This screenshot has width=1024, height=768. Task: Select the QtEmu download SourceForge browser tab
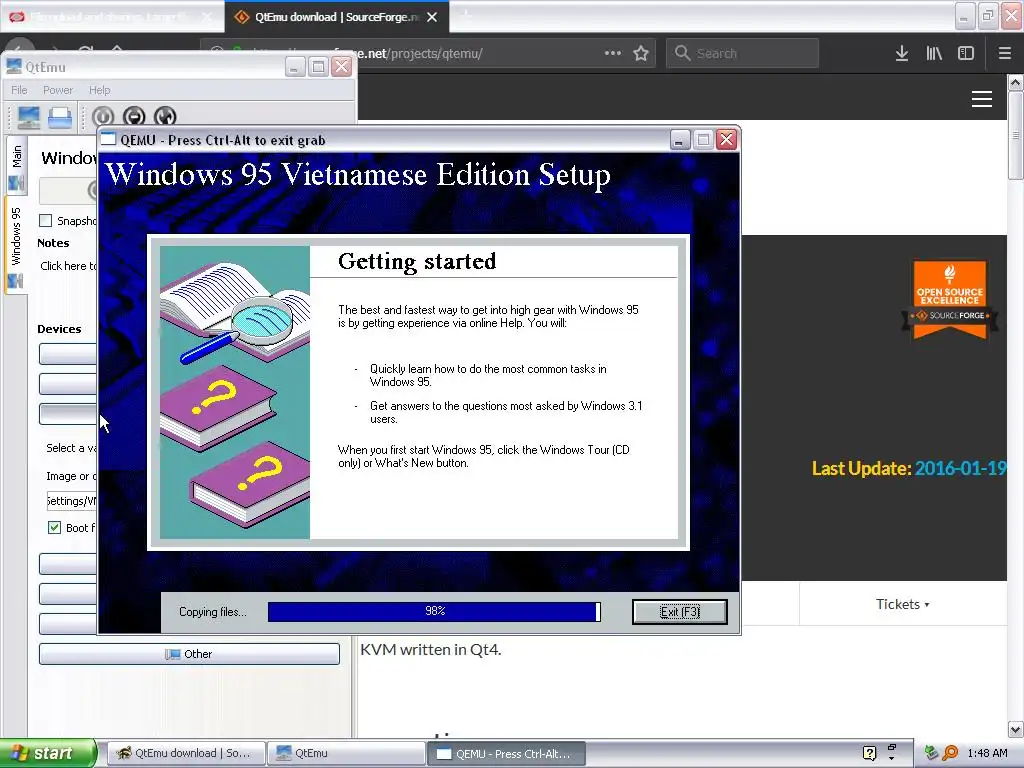[337, 17]
